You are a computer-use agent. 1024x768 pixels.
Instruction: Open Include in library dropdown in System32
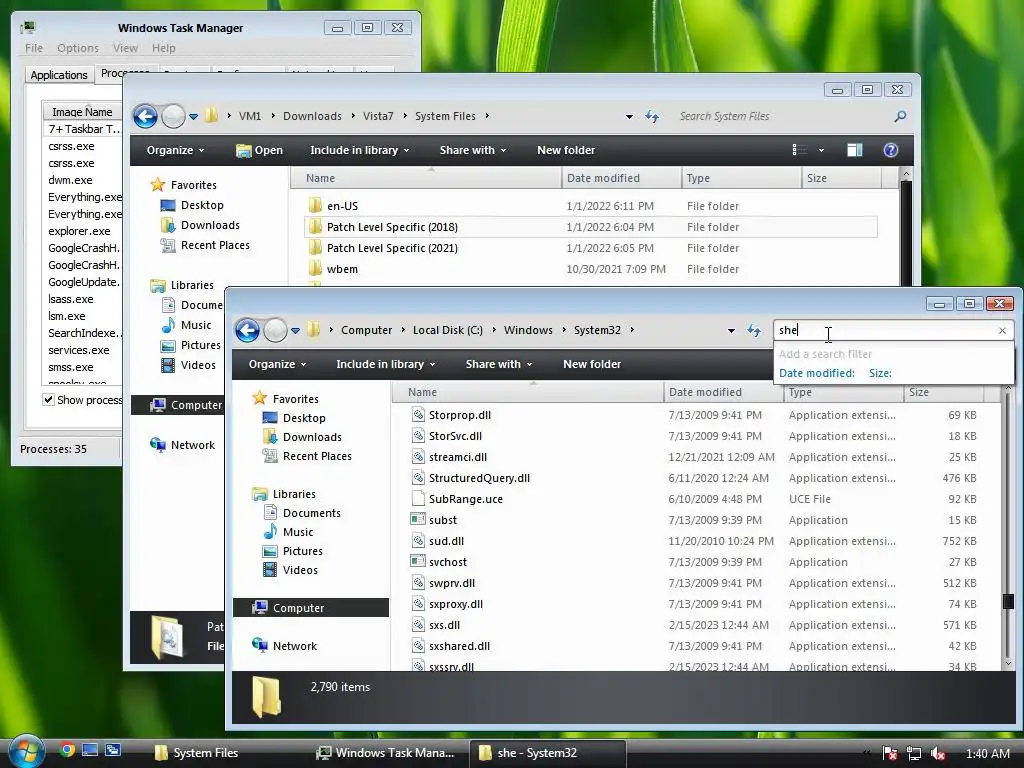click(x=385, y=364)
